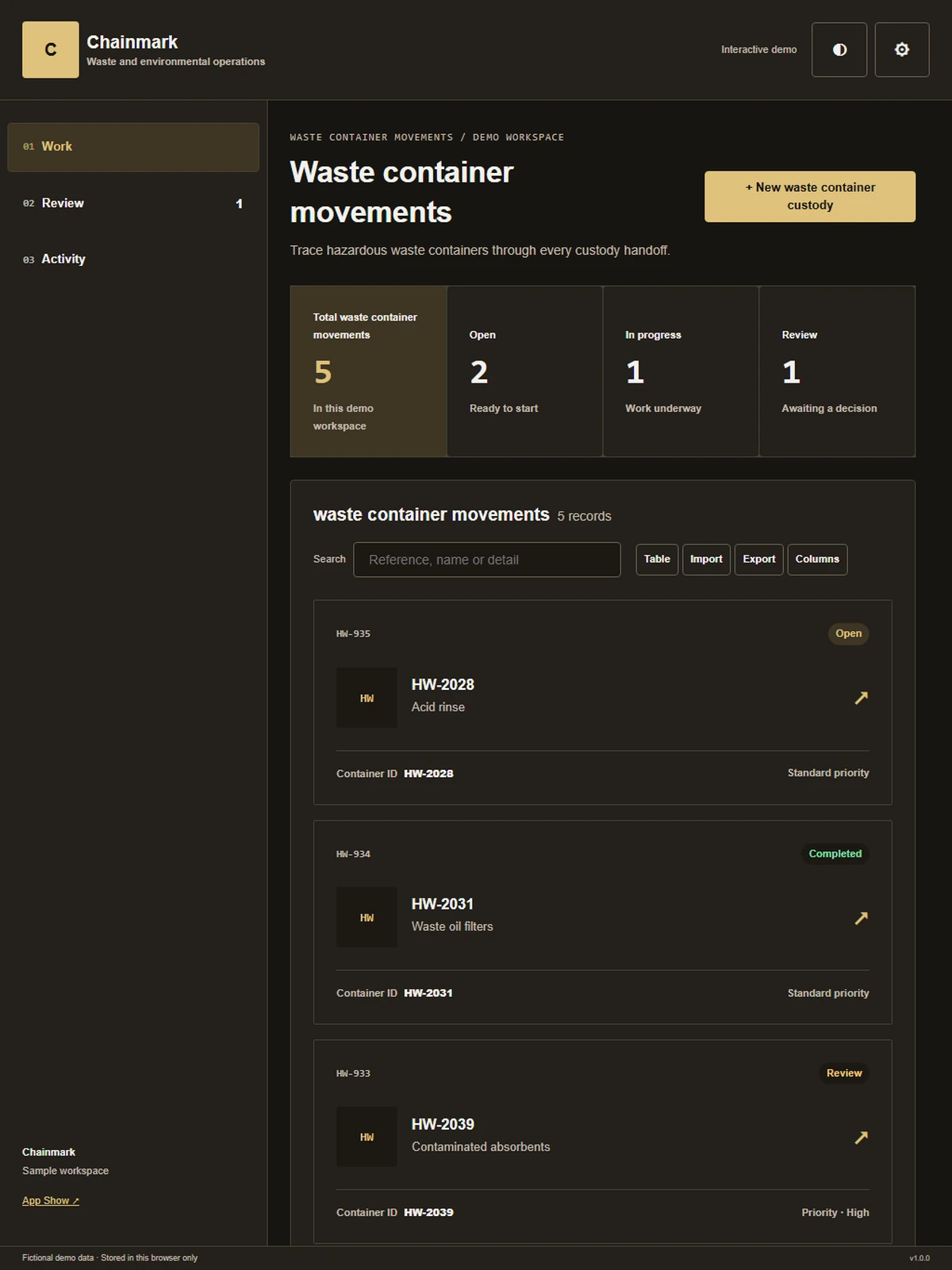Switch to Table view
The image size is (952, 1270).
click(x=657, y=560)
